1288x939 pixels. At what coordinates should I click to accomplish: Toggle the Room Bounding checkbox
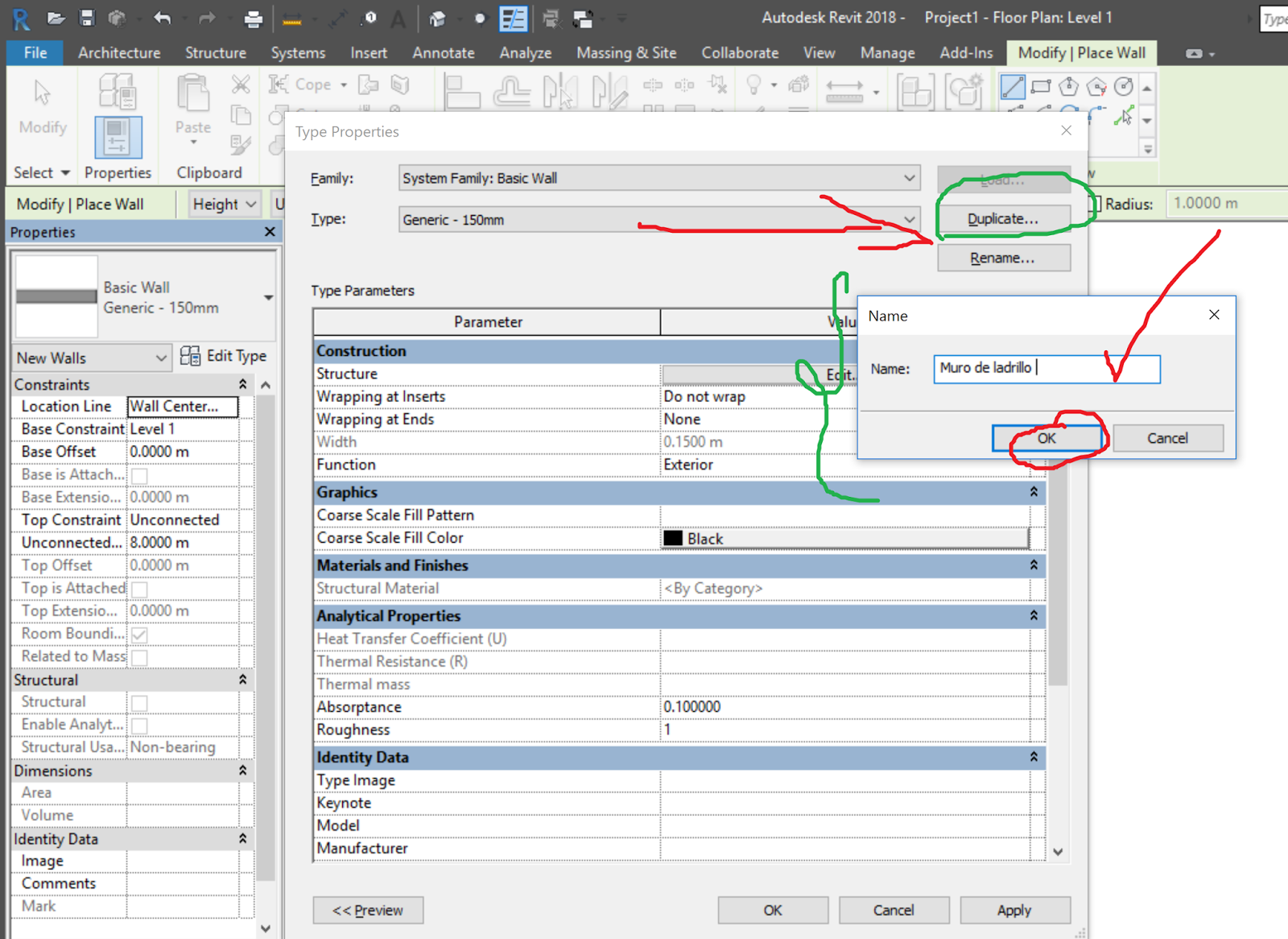click(x=139, y=634)
